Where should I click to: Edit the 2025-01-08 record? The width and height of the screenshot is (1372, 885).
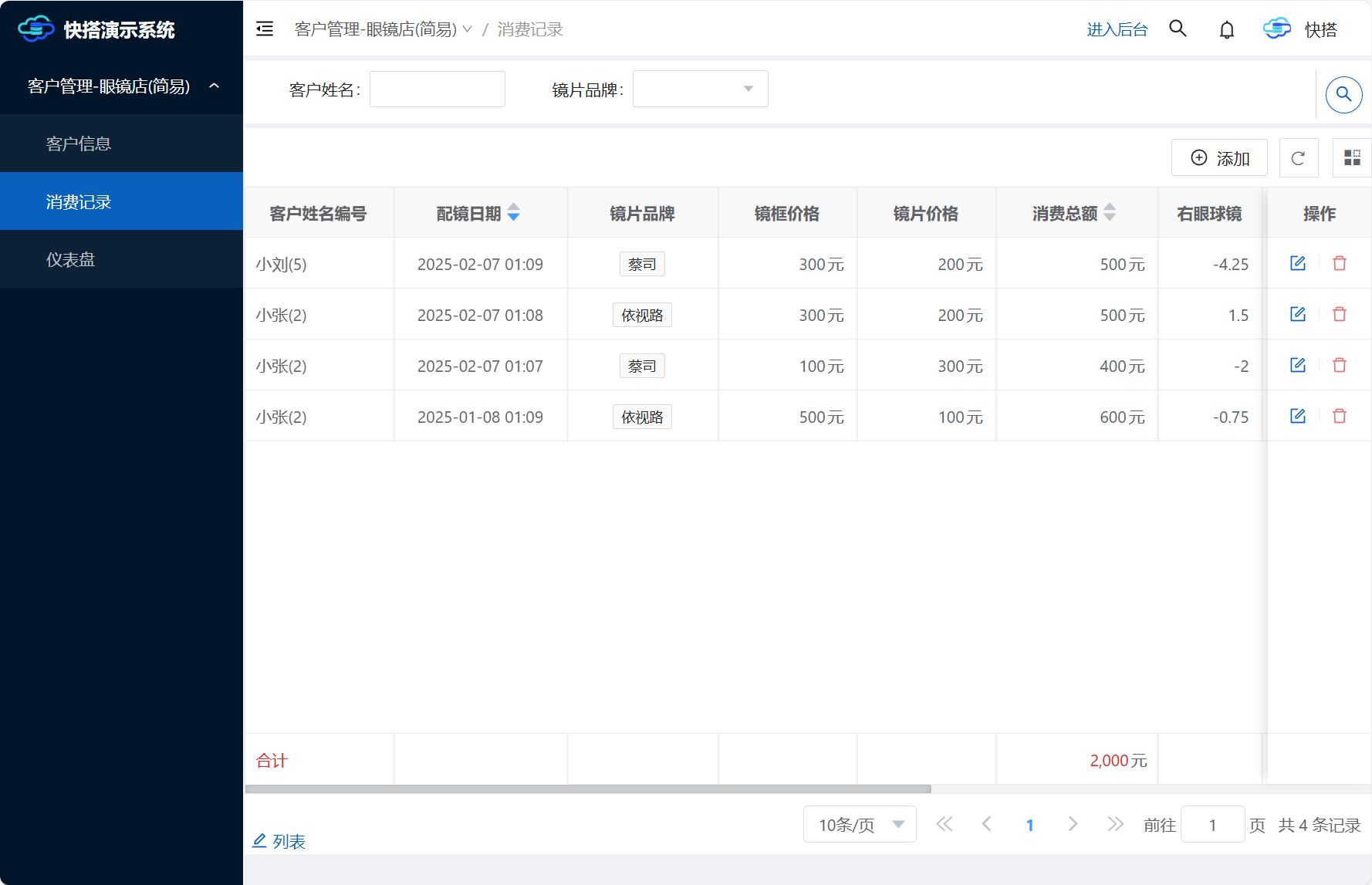pos(1298,416)
